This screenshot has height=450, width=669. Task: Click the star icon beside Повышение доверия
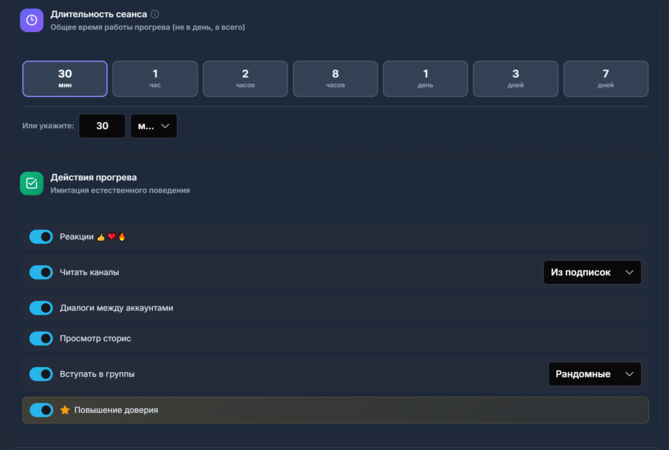point(65,410)
